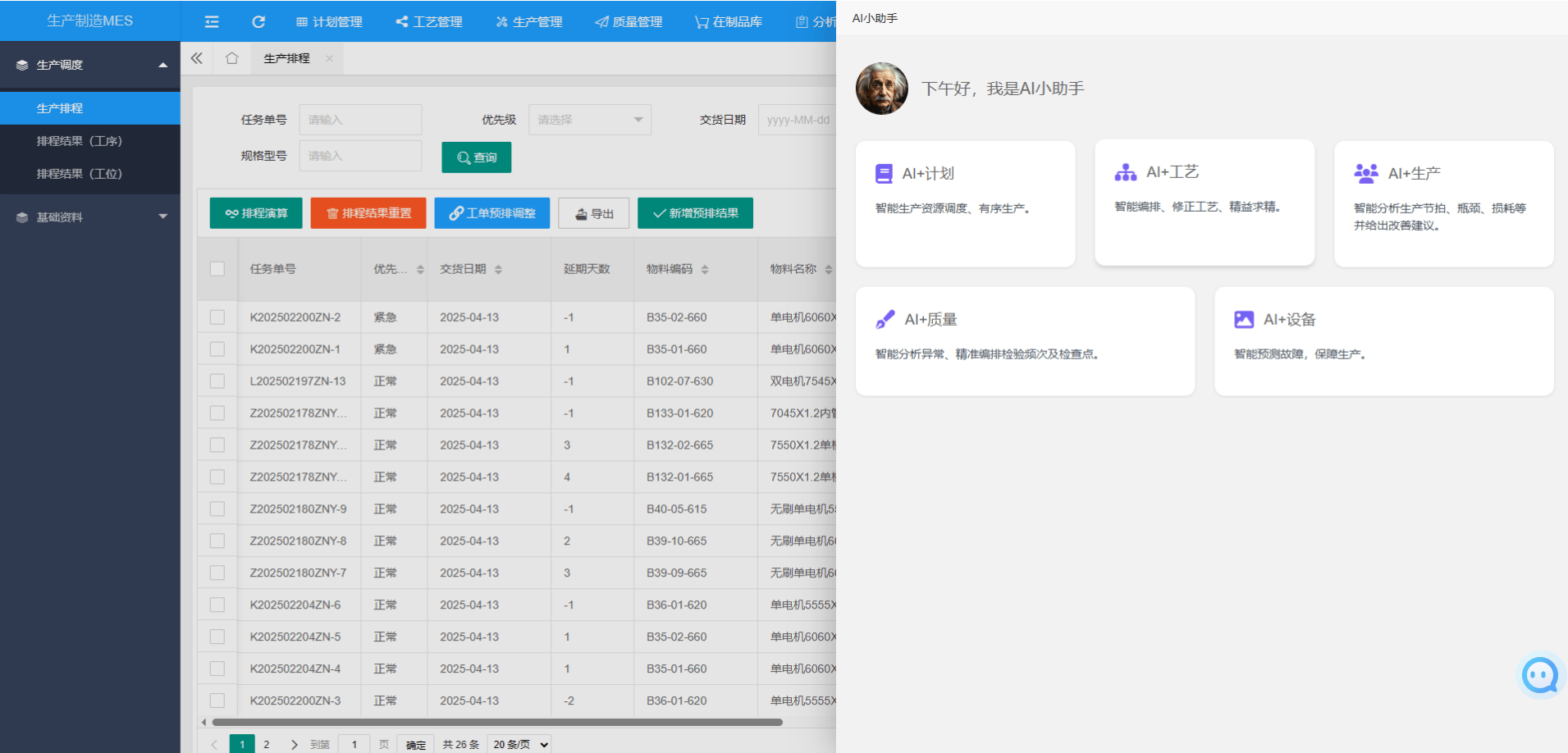
Task: Click the AI+质量 brush icon
Action: (885, 320)
